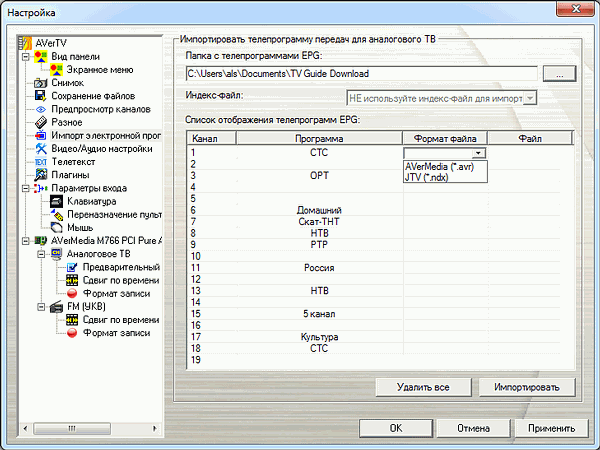Confirm settings with OK button
The height and width of the screenshot is (450, 600).
396,428
